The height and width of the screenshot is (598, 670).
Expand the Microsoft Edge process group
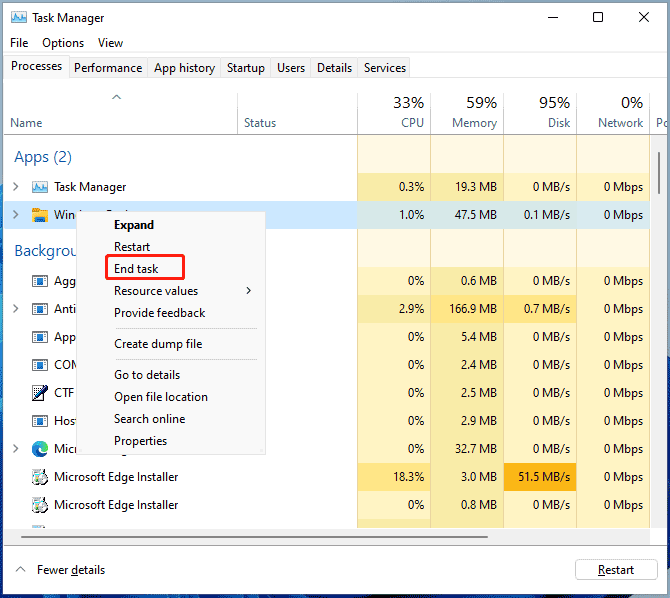(x=16, y=448)
